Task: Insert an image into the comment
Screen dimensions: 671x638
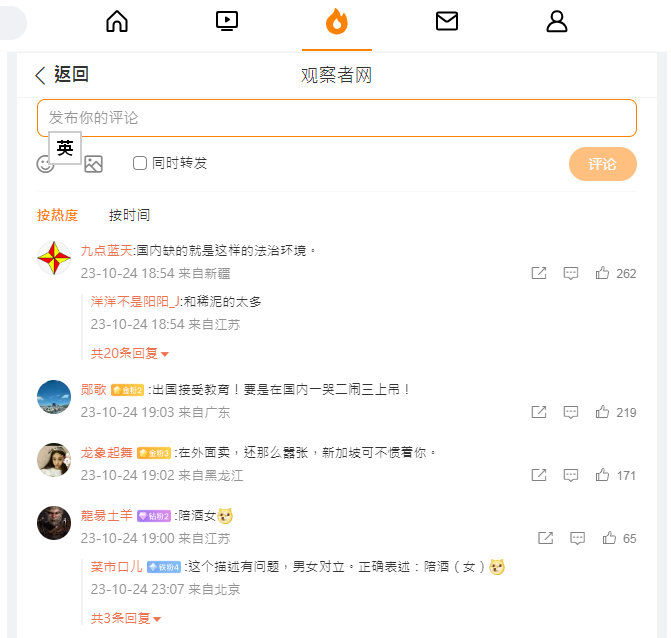Action: (x=93, y=164)
